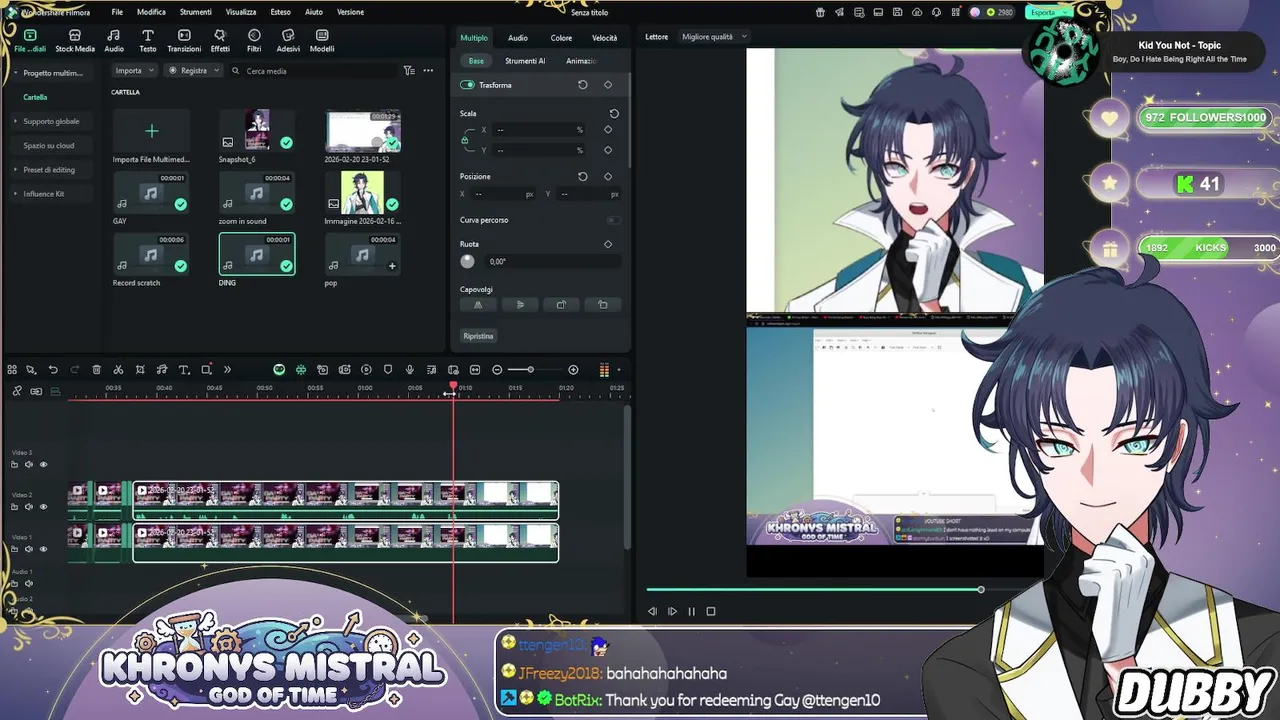Viewport: 1280px width, 720px height.
Task: Click the timeline delete trash icon
Action: (x=96, y=370)
